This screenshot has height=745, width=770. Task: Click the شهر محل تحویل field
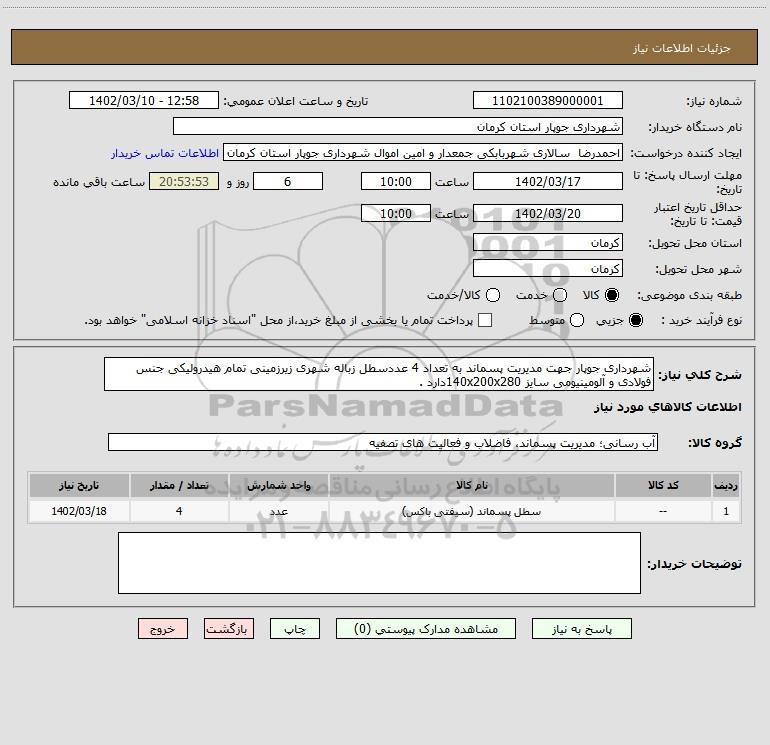point(548,269)
